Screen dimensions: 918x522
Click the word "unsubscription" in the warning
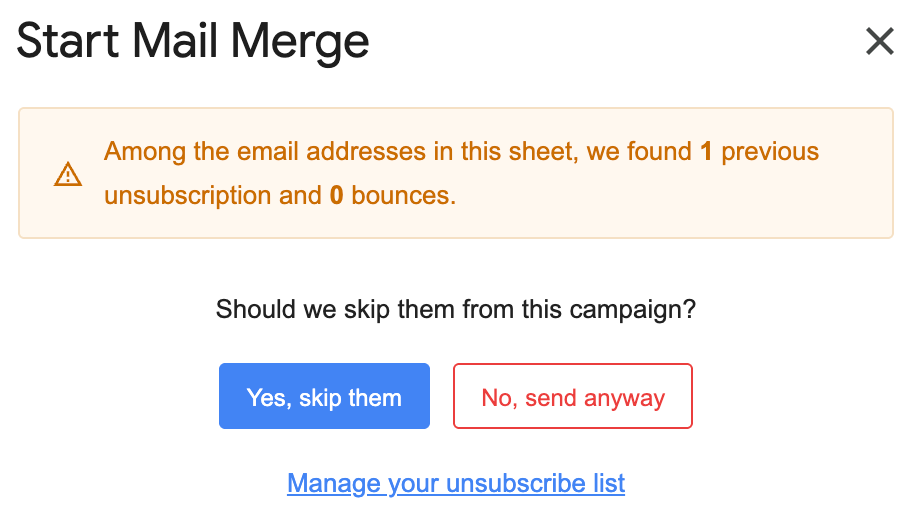pyautogui.click(x=188, y=196)
